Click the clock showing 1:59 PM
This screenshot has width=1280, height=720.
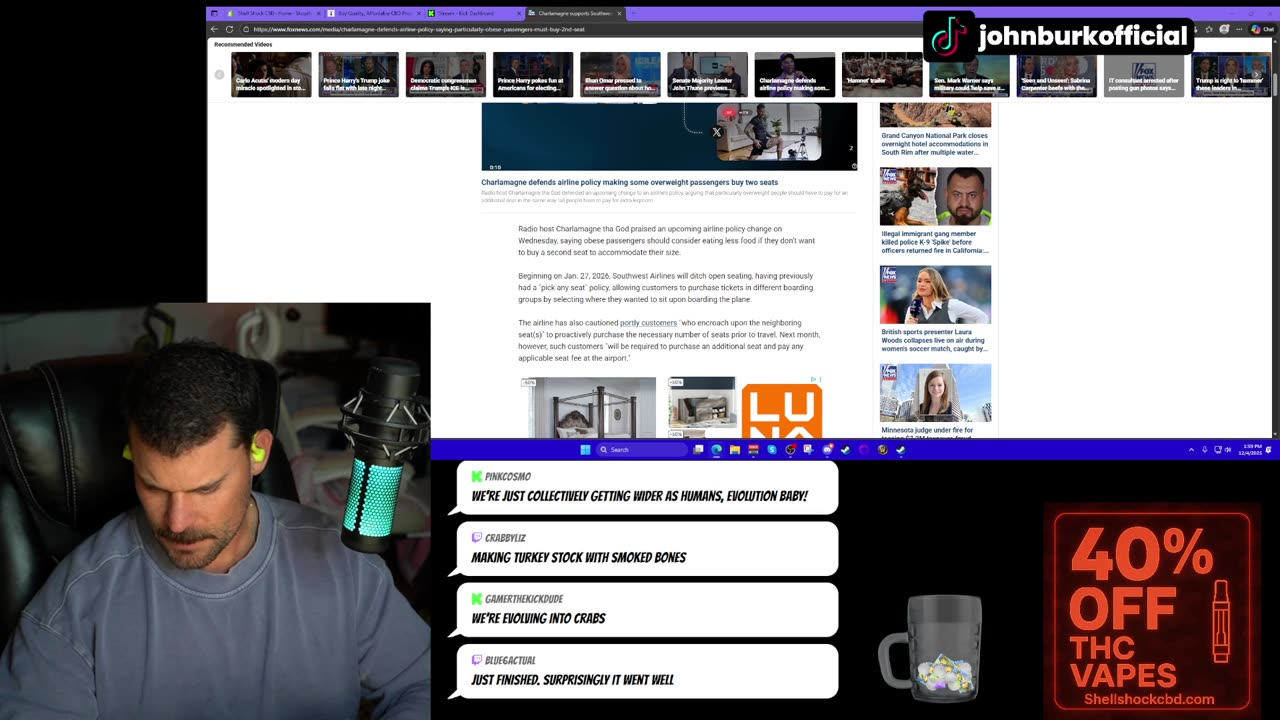pyautogui.click(x=1252, y=450)
